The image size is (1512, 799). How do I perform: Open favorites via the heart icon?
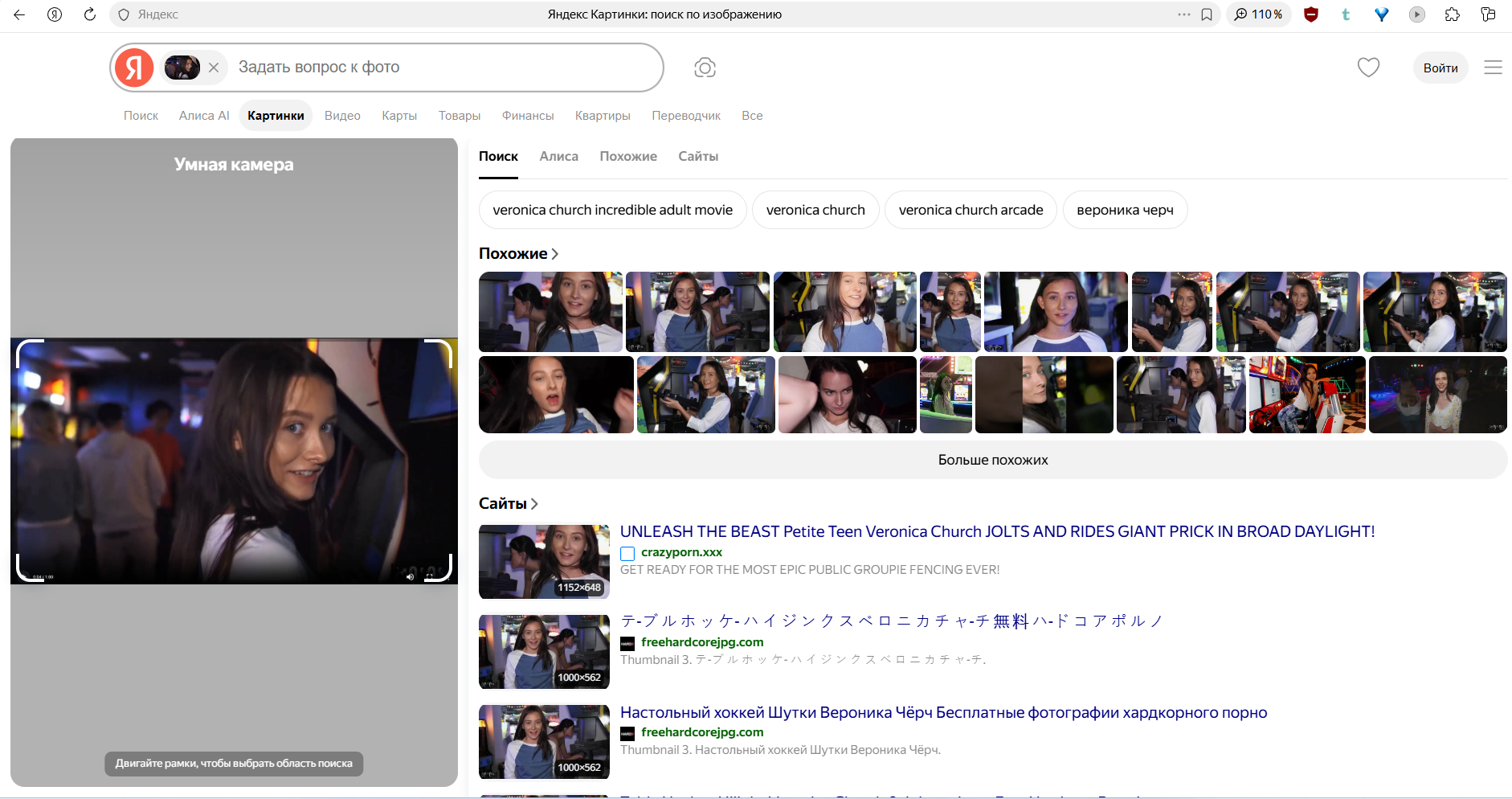pos(1368,68)
